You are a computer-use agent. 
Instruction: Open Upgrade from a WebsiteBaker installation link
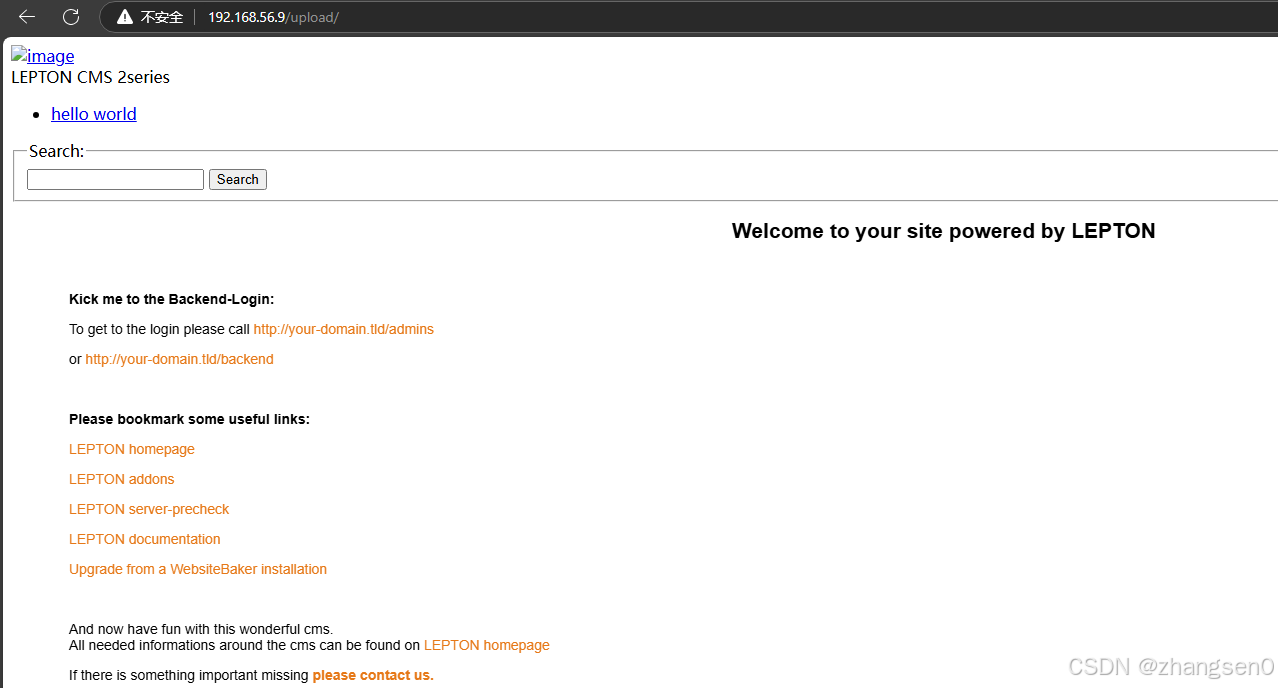point(198,569)
